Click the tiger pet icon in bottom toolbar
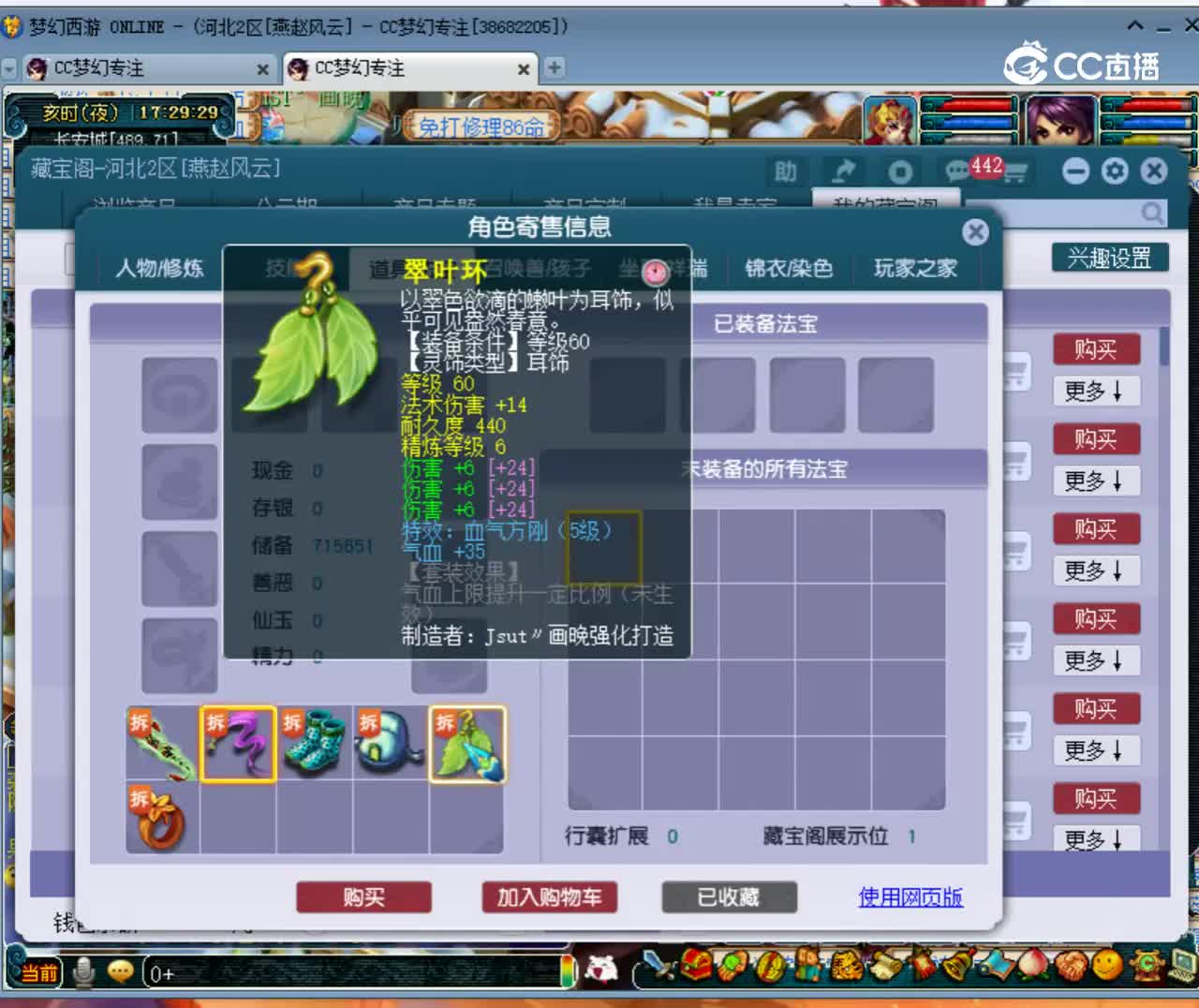This screenshot has height=1008, width=1199. tap(846, 966)
